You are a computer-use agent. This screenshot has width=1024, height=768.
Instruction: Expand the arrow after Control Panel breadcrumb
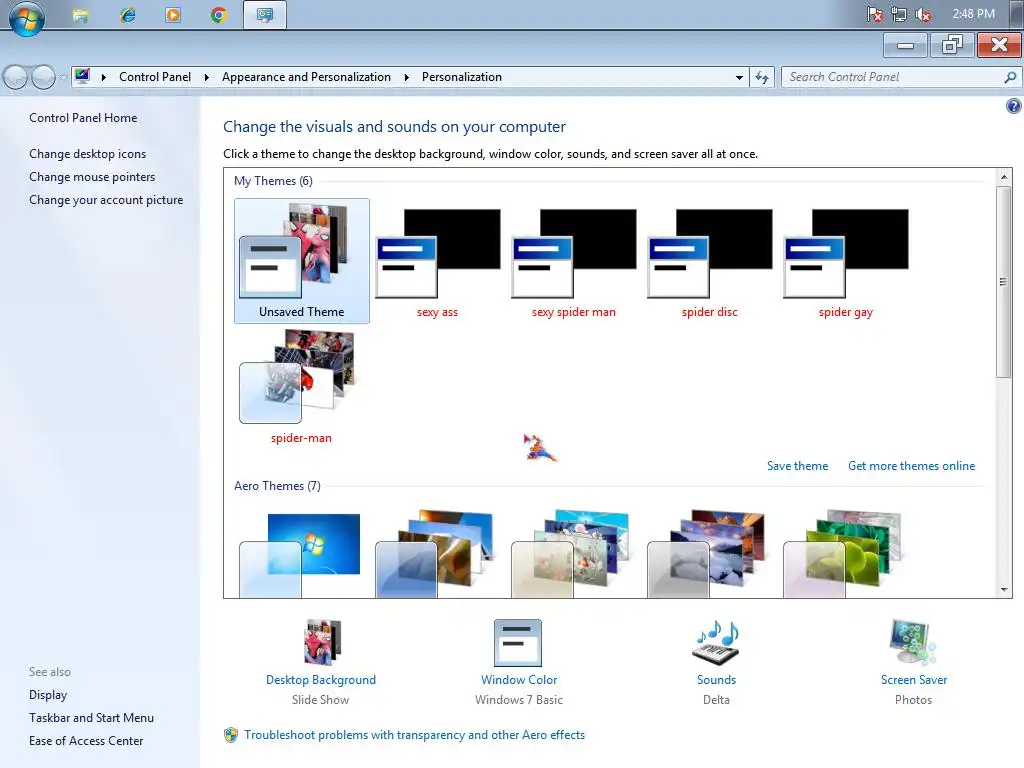click(x=206, y=77)
